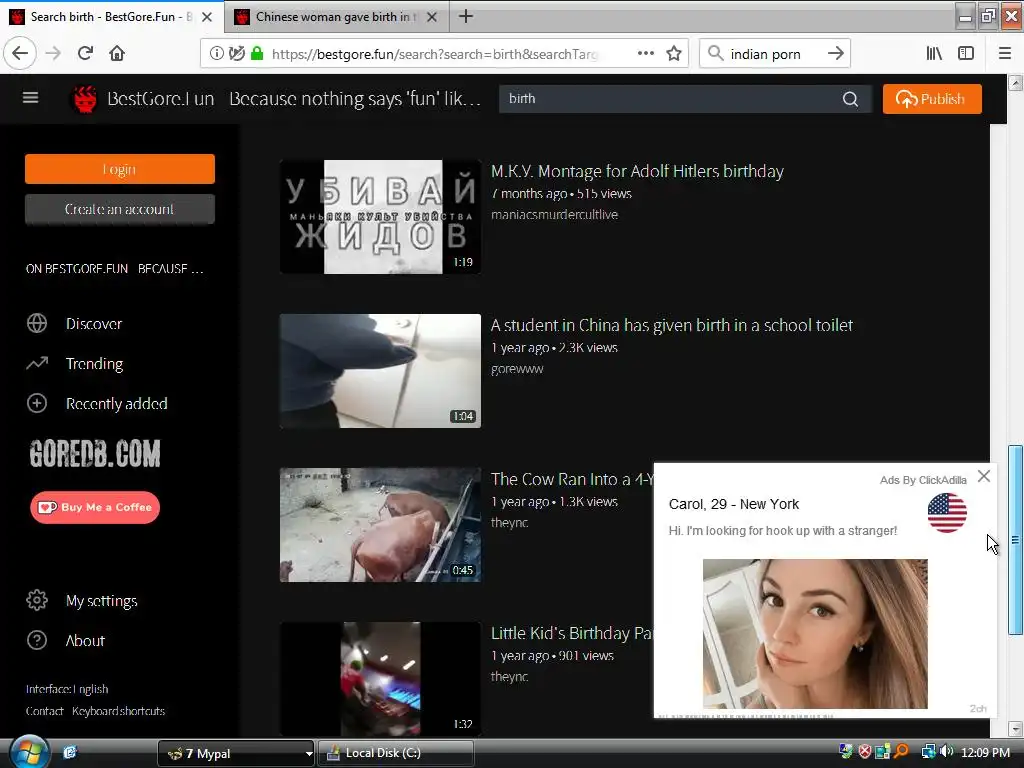Open the 'A student in China' video title

pos(671,325)
